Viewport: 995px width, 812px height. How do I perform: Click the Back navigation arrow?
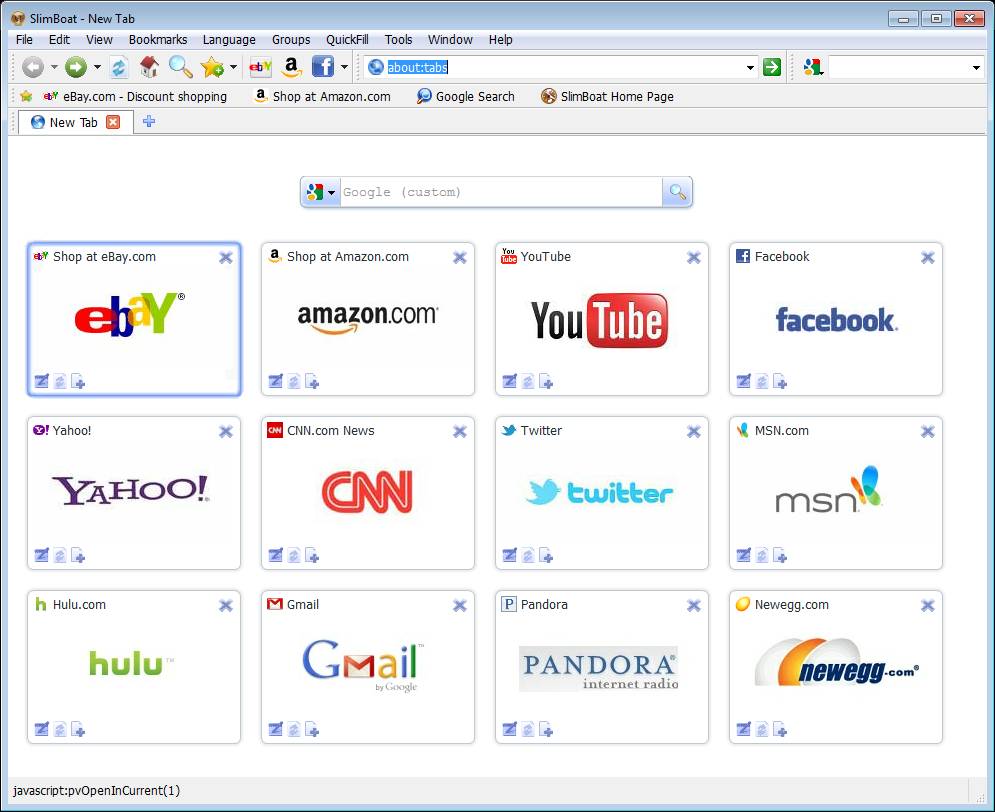33,67
